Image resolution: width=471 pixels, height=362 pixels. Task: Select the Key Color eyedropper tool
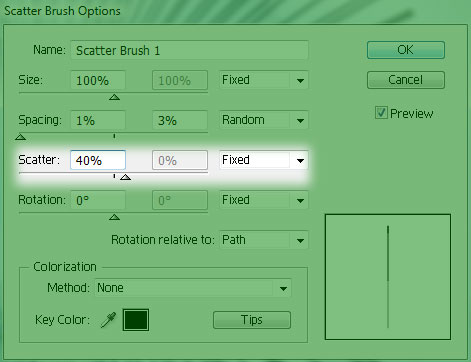pyautogui.click(x=108, y=320)
